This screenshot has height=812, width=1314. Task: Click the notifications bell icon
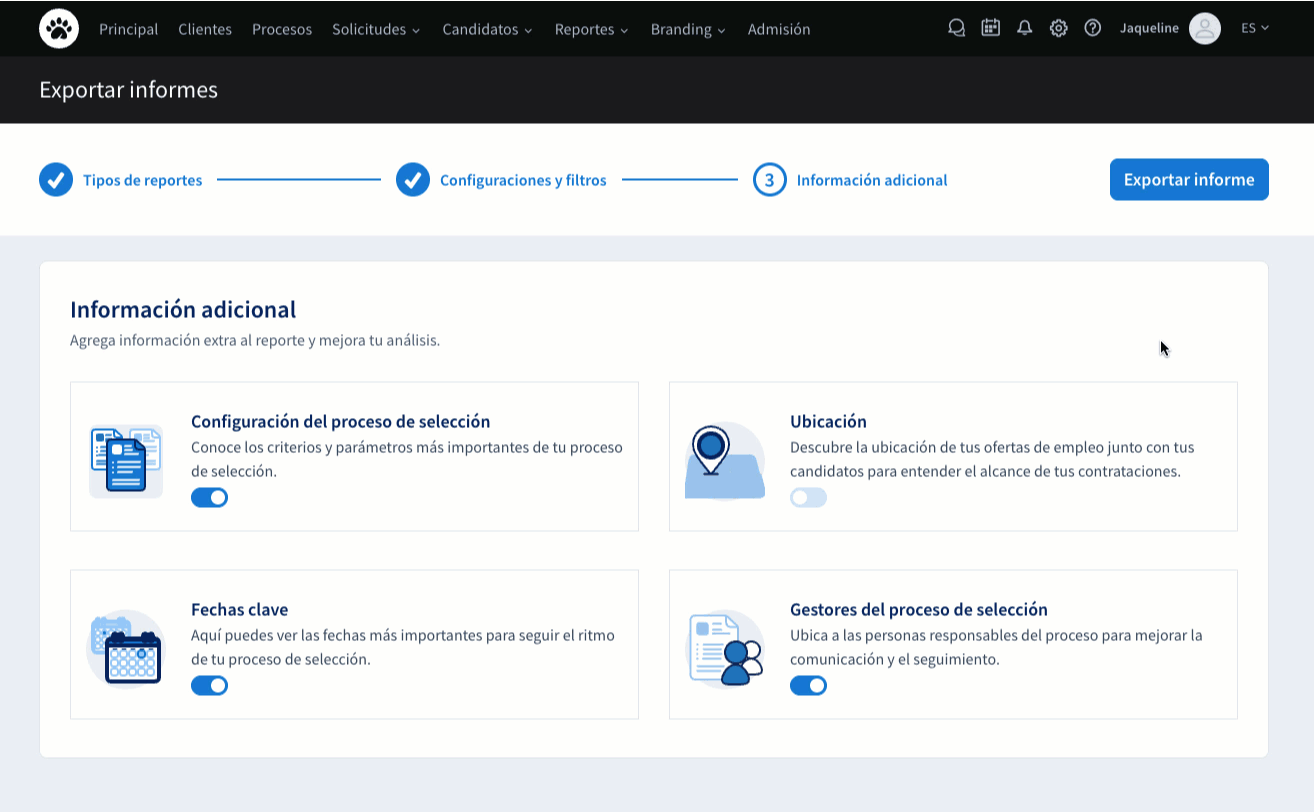[x=1024, y=28]
